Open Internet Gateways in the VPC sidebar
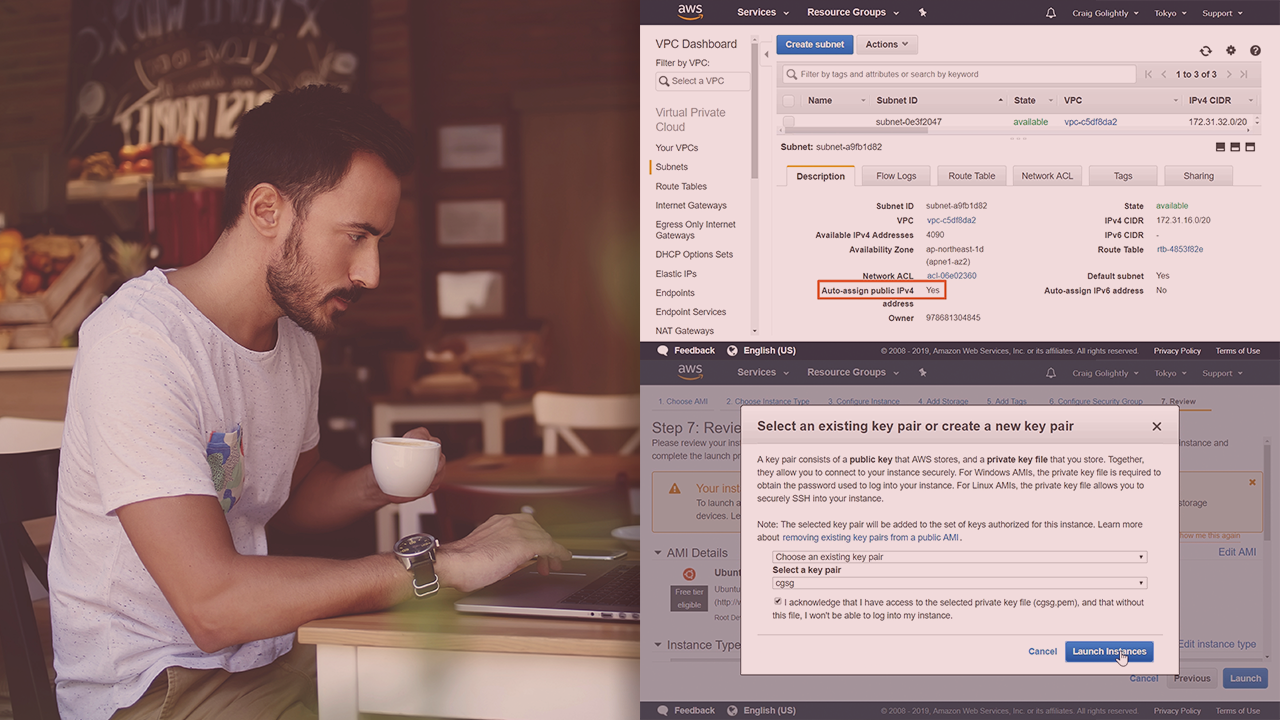 click(x=691, y=206)
